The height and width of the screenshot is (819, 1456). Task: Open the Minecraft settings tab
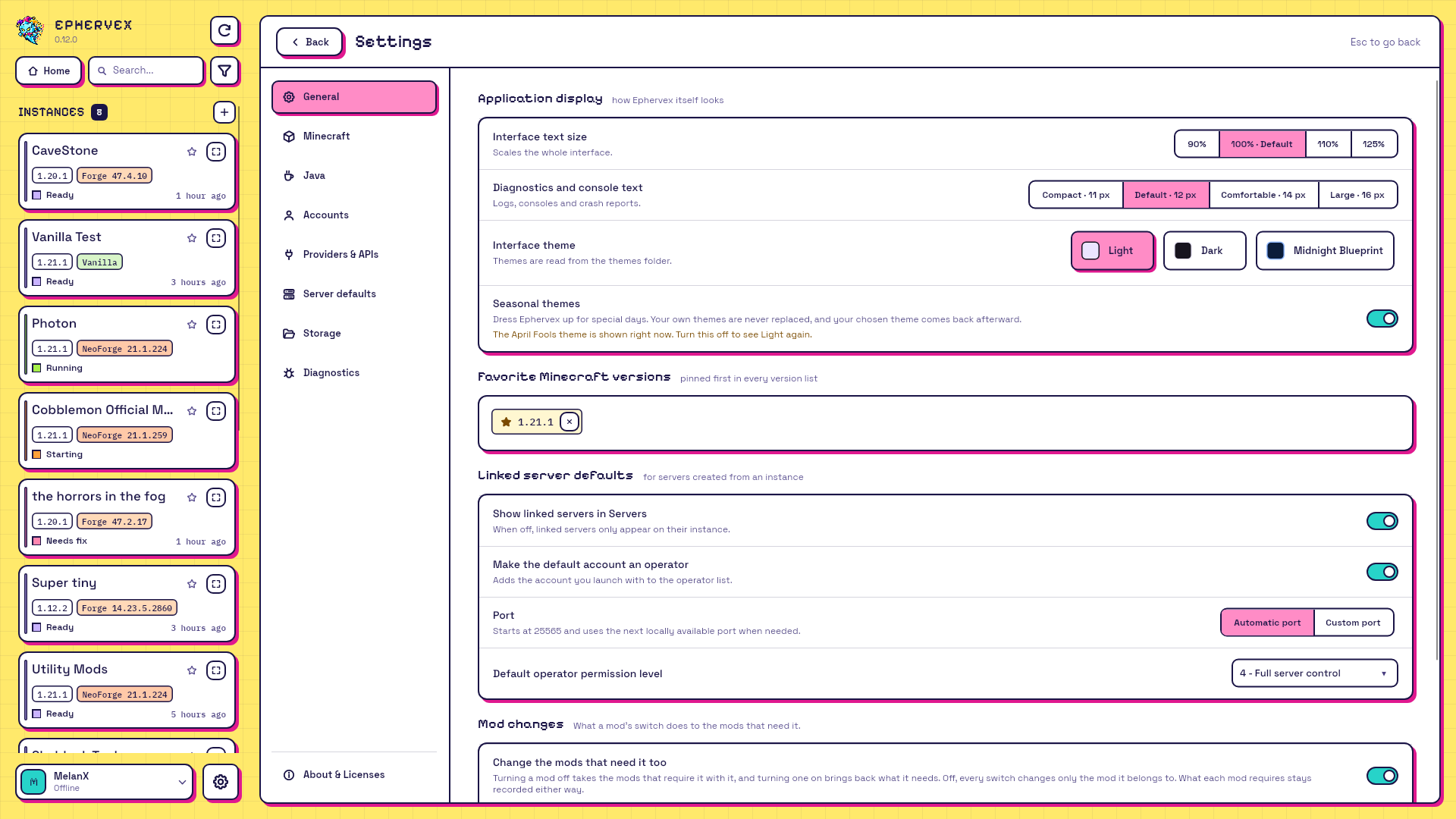(x=354, y=136)
